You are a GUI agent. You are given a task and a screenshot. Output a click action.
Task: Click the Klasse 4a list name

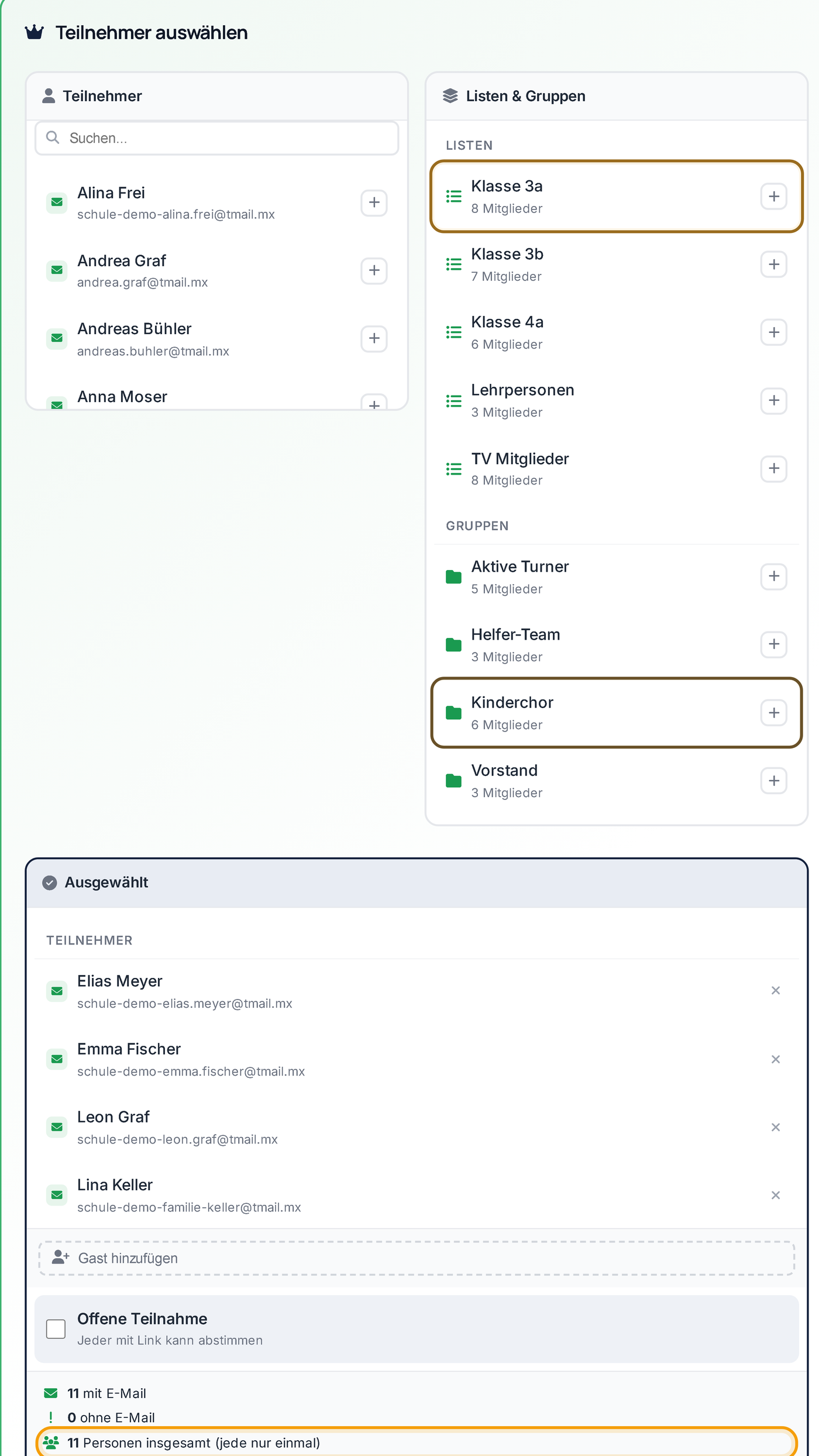click(507, 322)
